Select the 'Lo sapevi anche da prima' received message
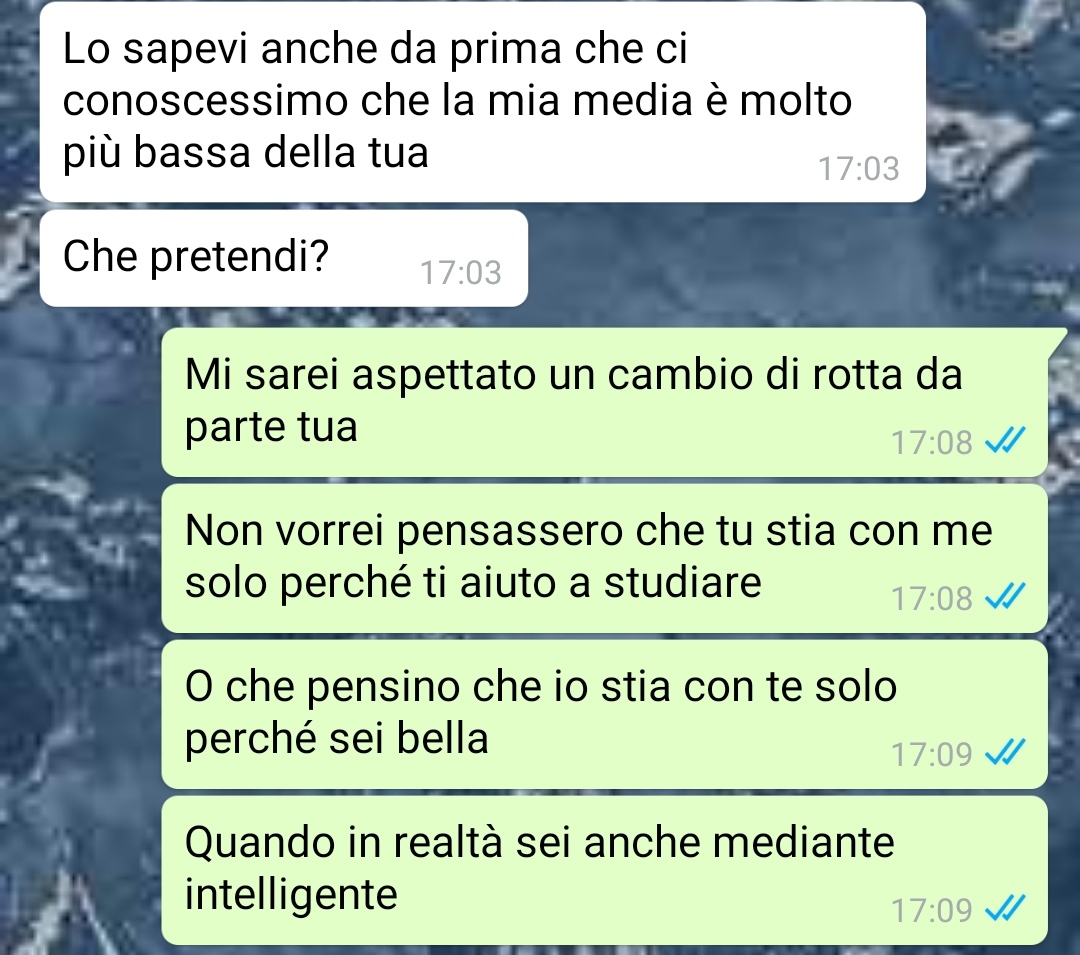The width and height of the screenshot is (1080, 955). tap(483, 102)
